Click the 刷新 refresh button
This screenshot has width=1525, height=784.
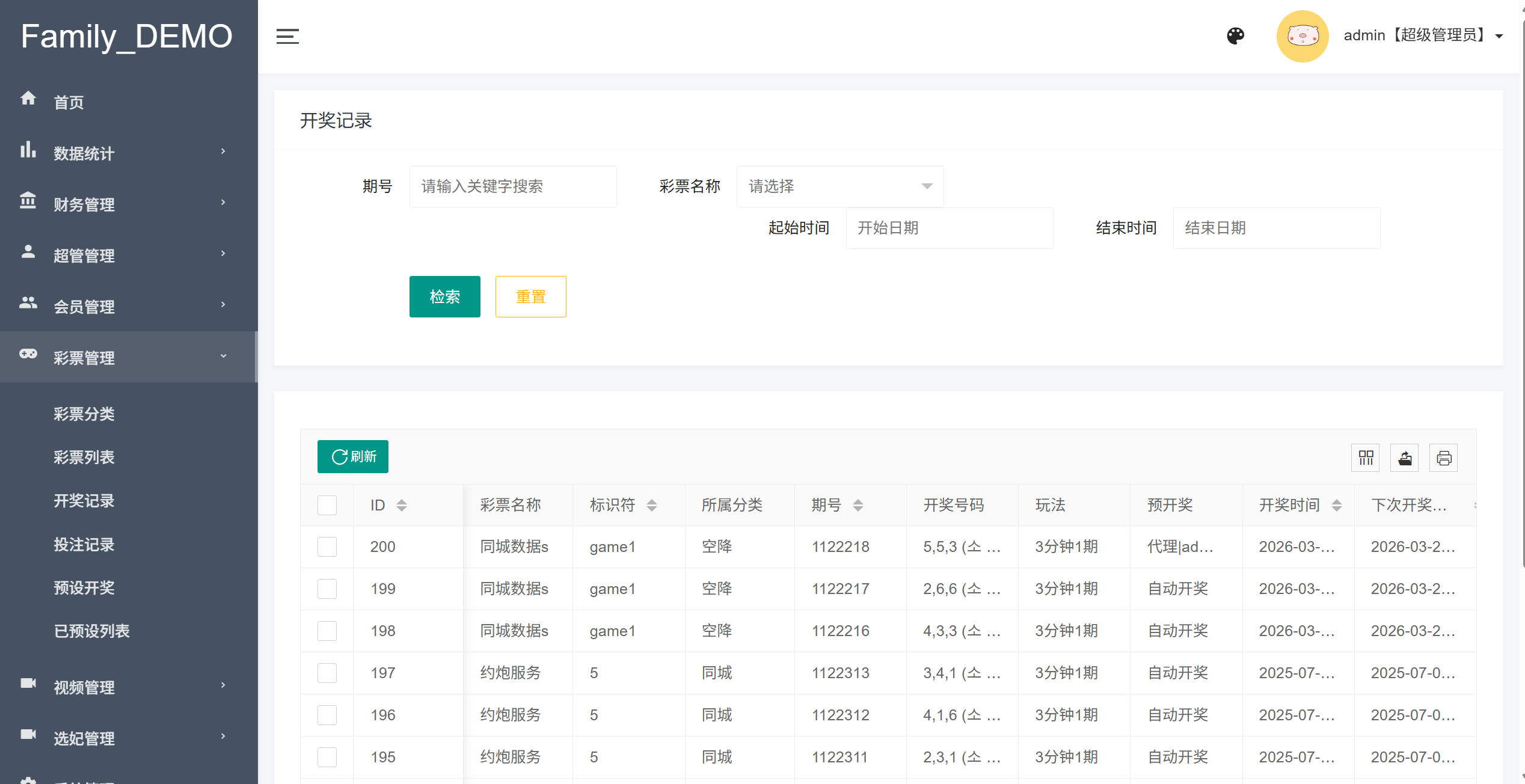353,457
